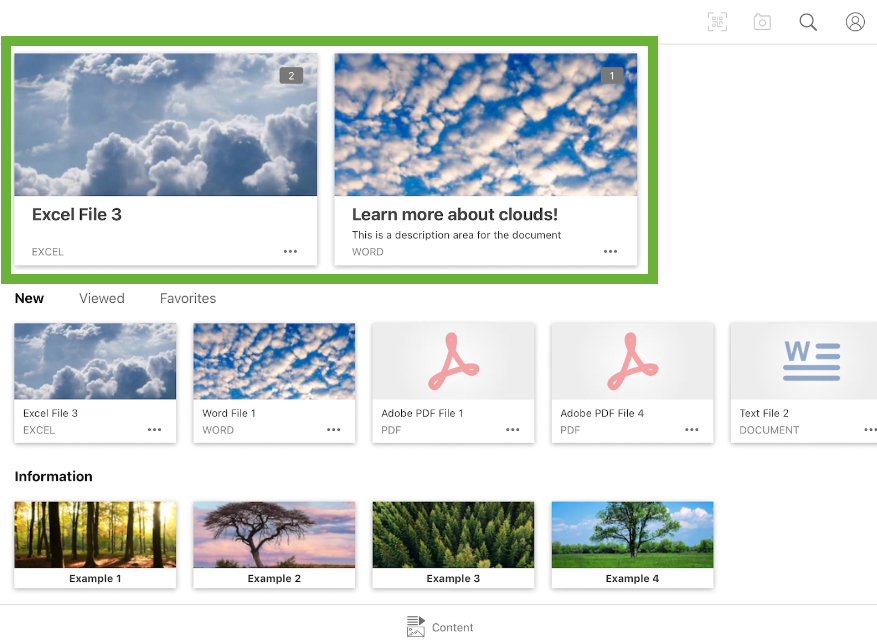Click the document description text

[x=456, y=235]
